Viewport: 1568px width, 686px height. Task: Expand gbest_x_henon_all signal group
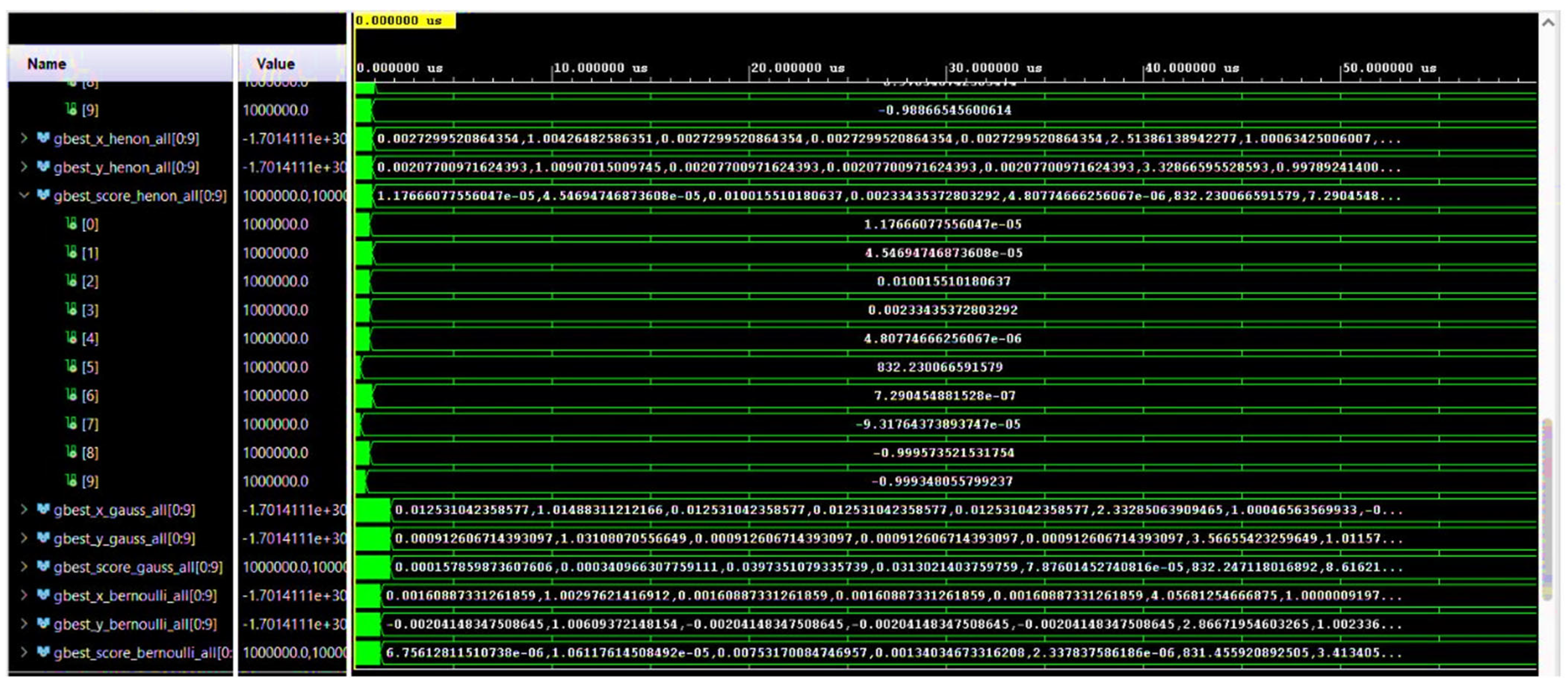pos(24,138)
